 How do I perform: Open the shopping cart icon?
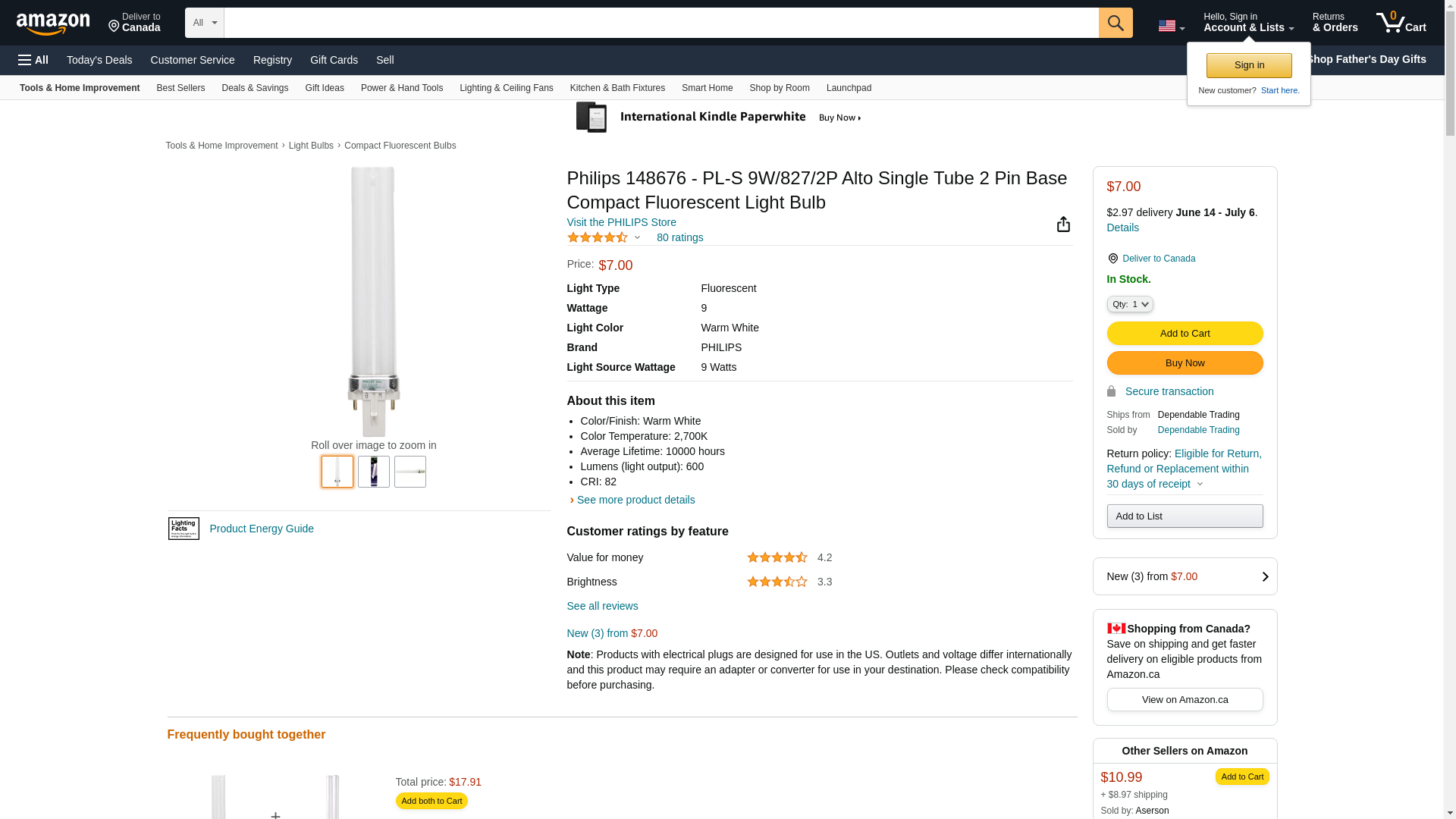pyautogui.click(x=1401, y=23)
